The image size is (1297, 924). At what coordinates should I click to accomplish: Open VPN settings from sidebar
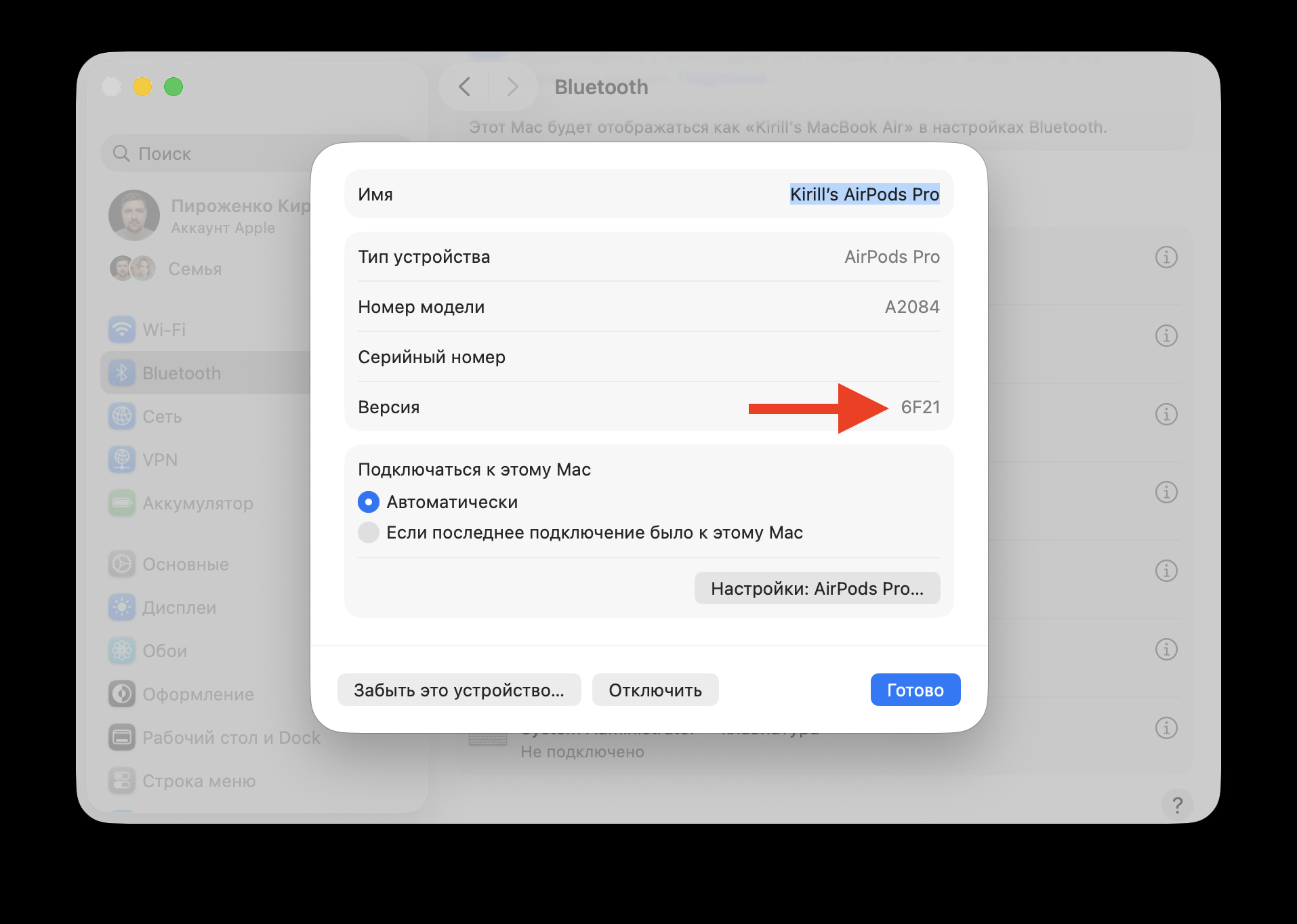[x=161, y=459]
